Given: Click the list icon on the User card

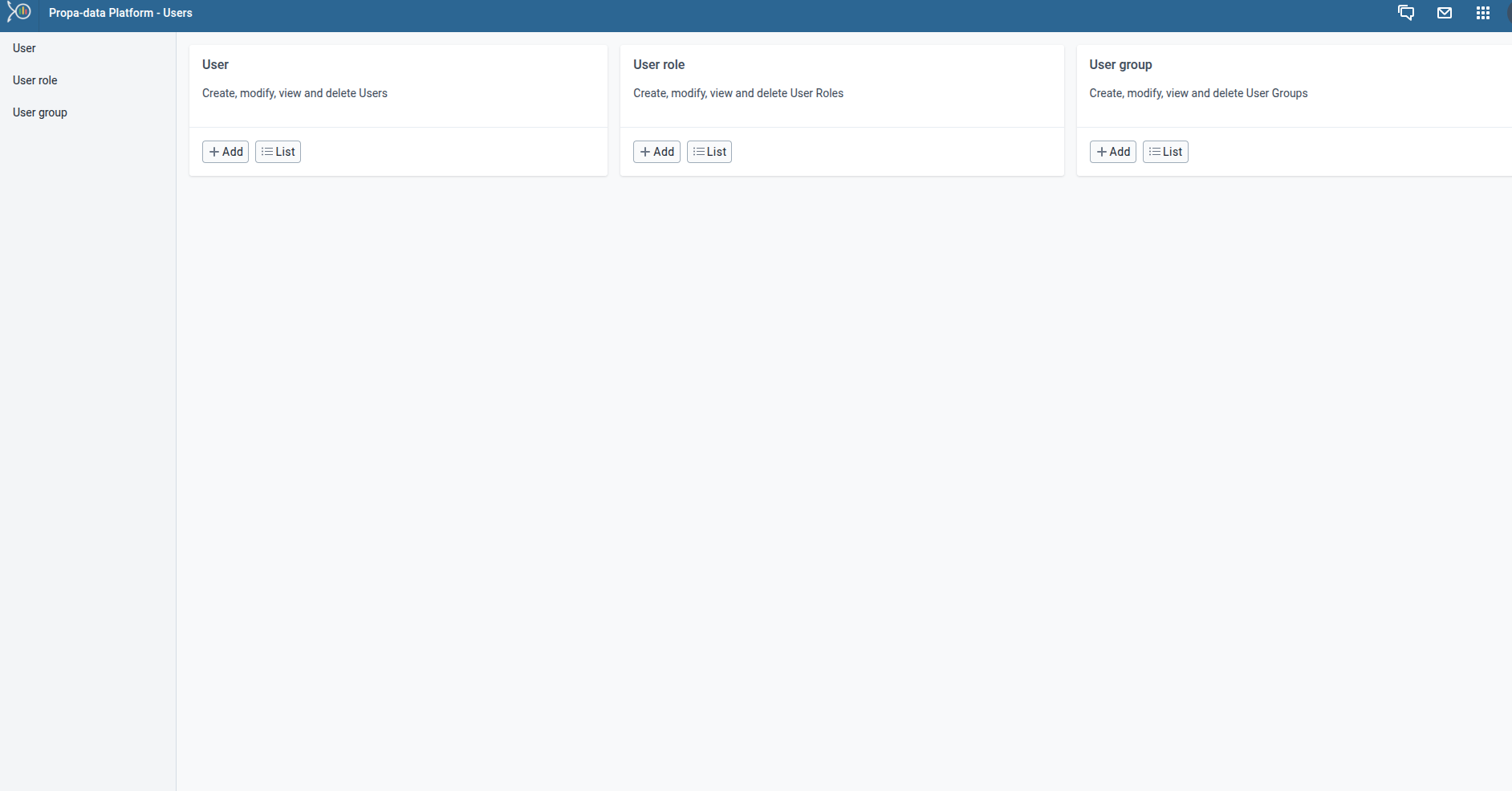Looking at the screenshot, I should click(268, 151).
